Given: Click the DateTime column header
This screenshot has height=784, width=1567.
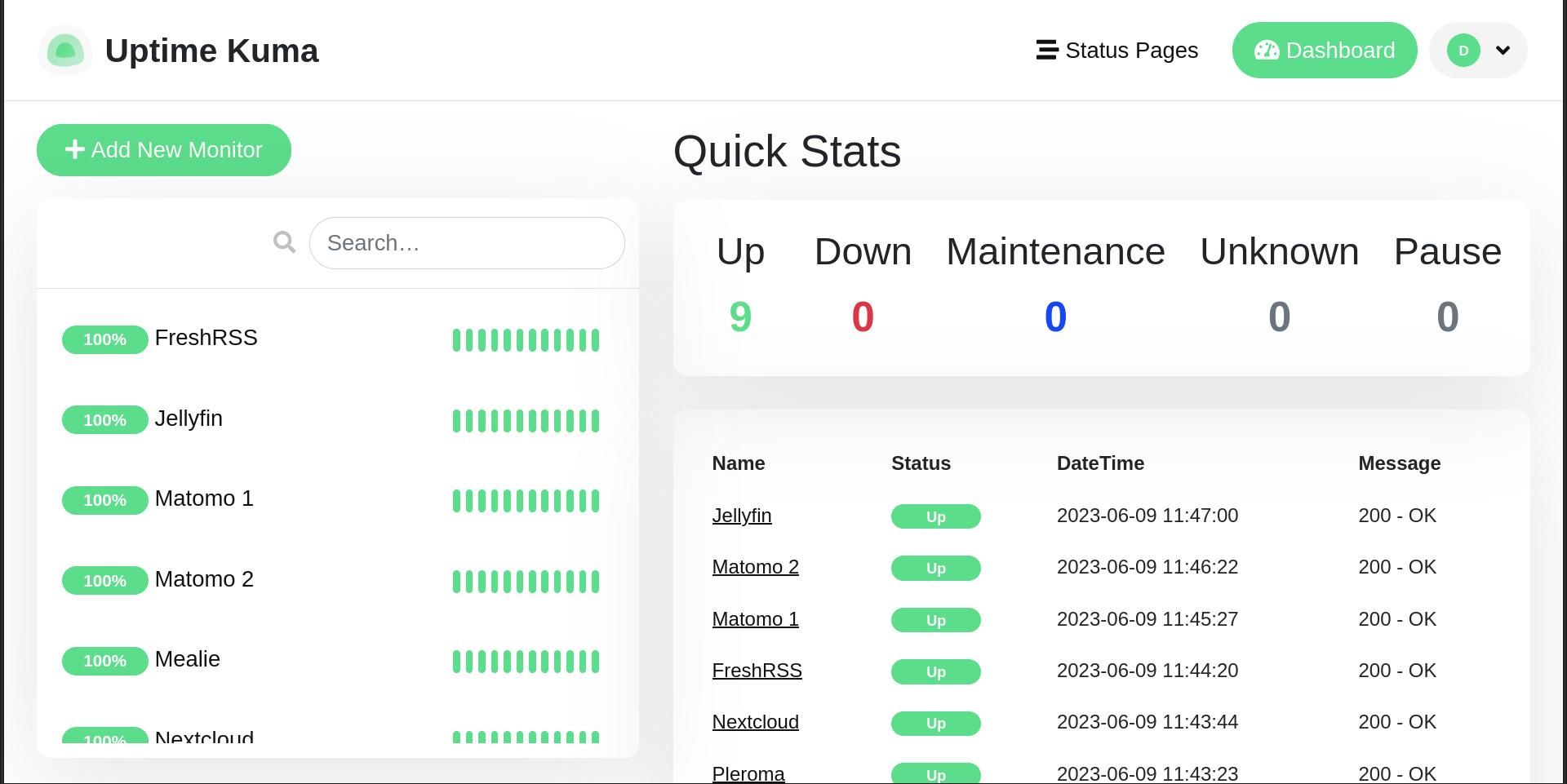Looking at the screenshot, I should 1100,463.
